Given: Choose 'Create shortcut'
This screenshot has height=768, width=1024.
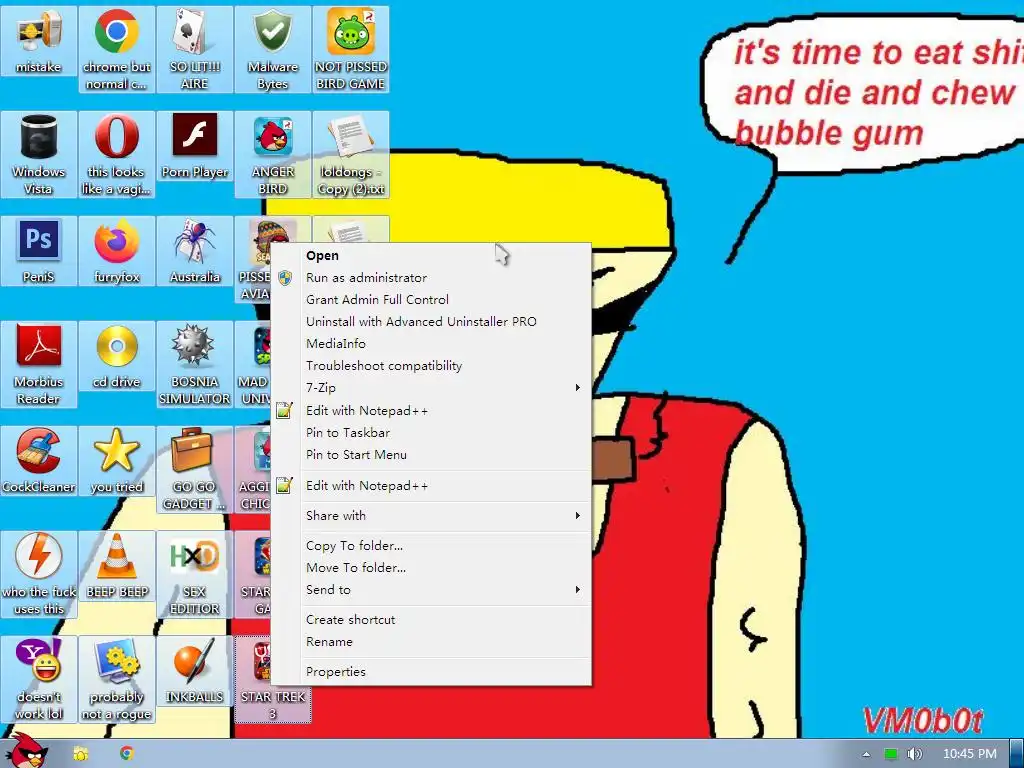Looking at the screenshot, I should point(431,620).
